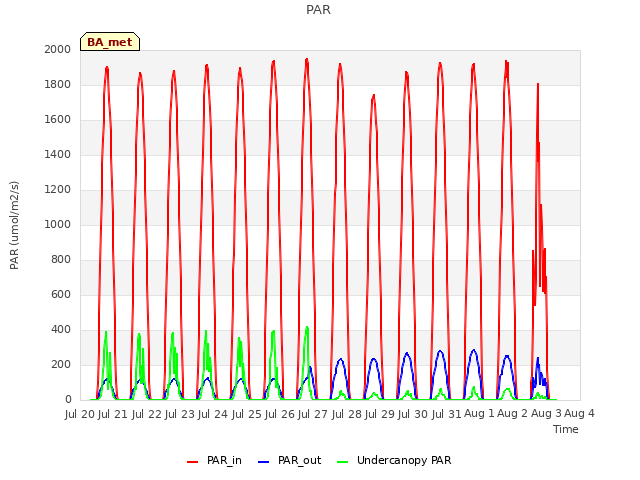Click the Jul 27 x-axis label
The height and width of the screenshot is (480, 640).
pos(313,414)
